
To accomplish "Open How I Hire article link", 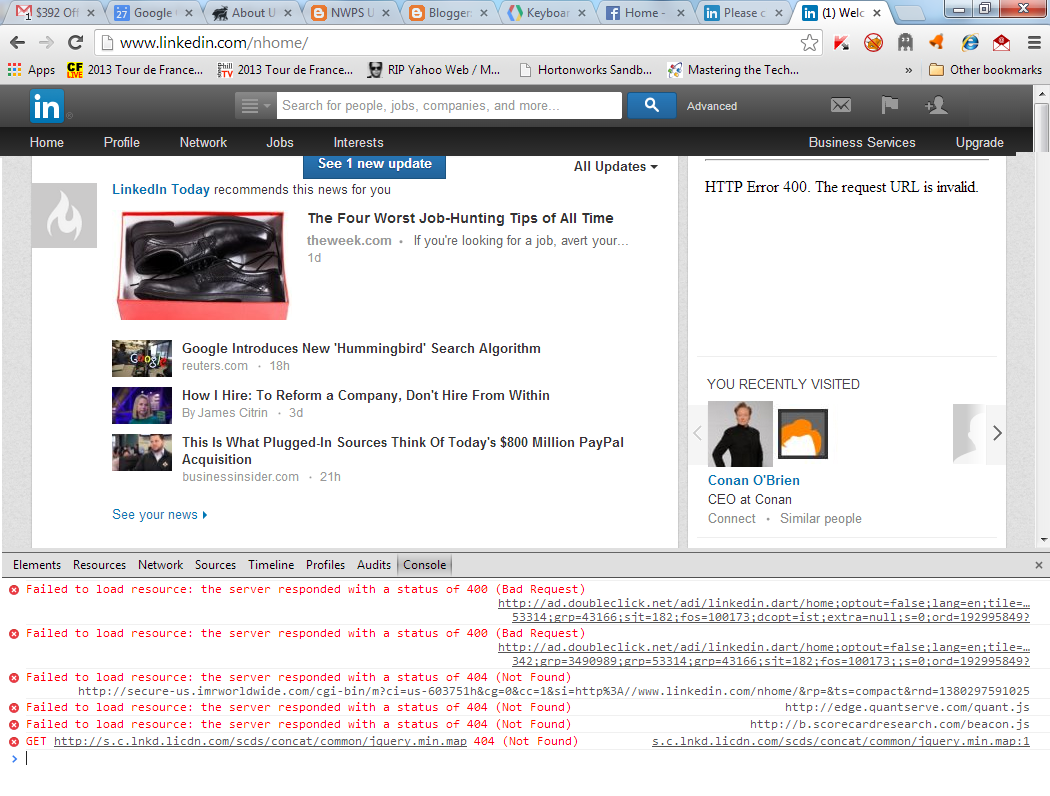I will pos(366,395).
